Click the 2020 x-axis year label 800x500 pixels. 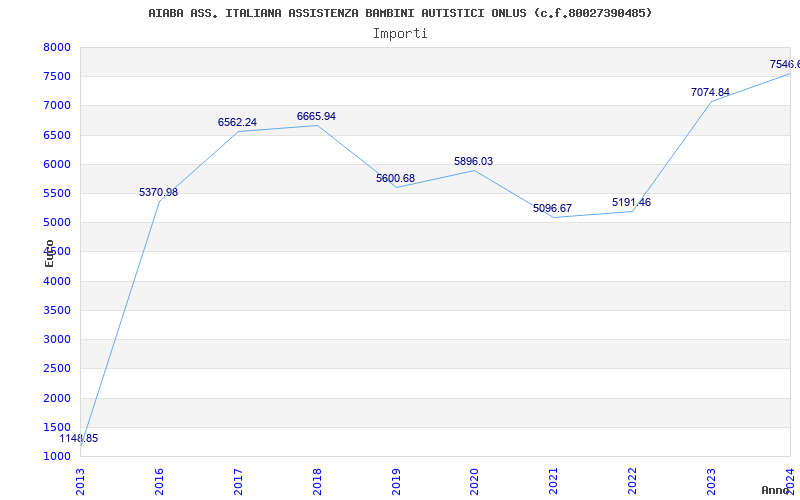[x=474, y=482]
